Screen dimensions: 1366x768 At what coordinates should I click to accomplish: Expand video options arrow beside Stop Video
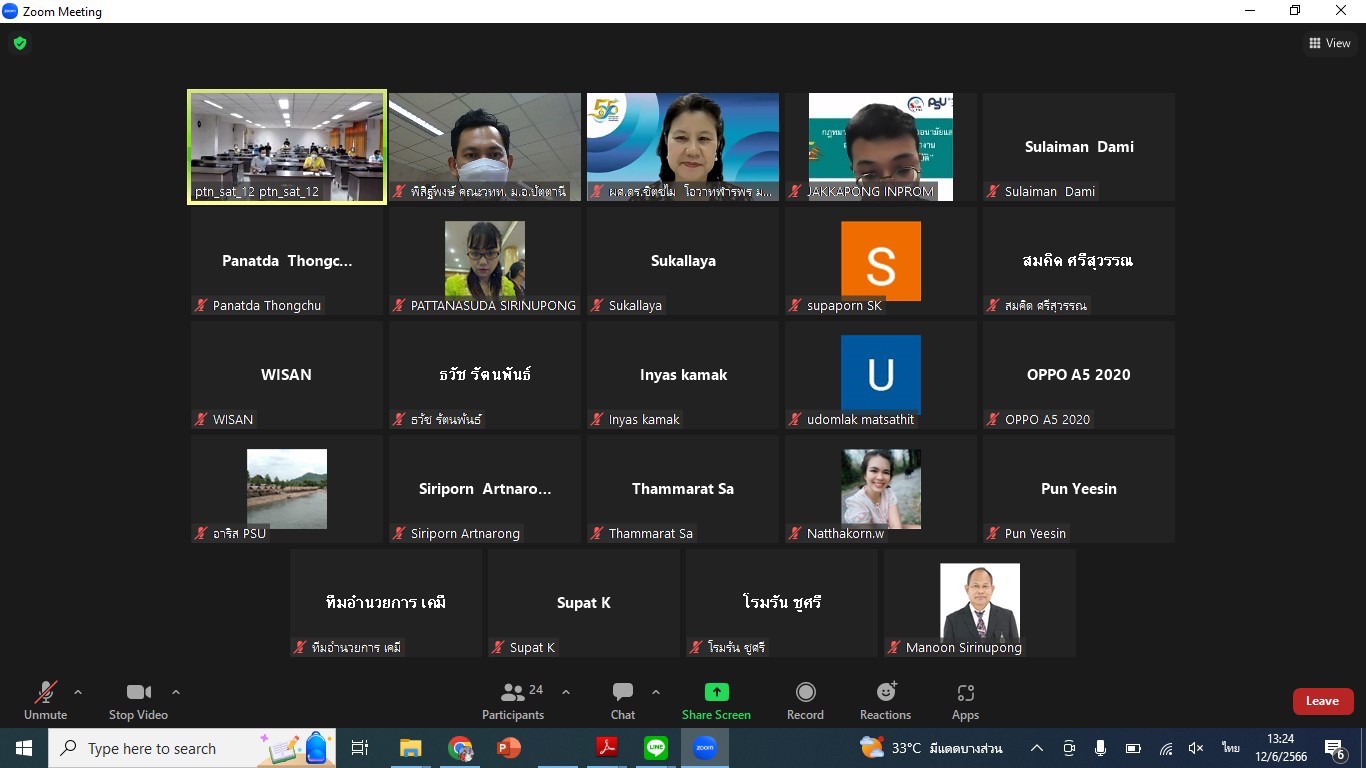176,692
